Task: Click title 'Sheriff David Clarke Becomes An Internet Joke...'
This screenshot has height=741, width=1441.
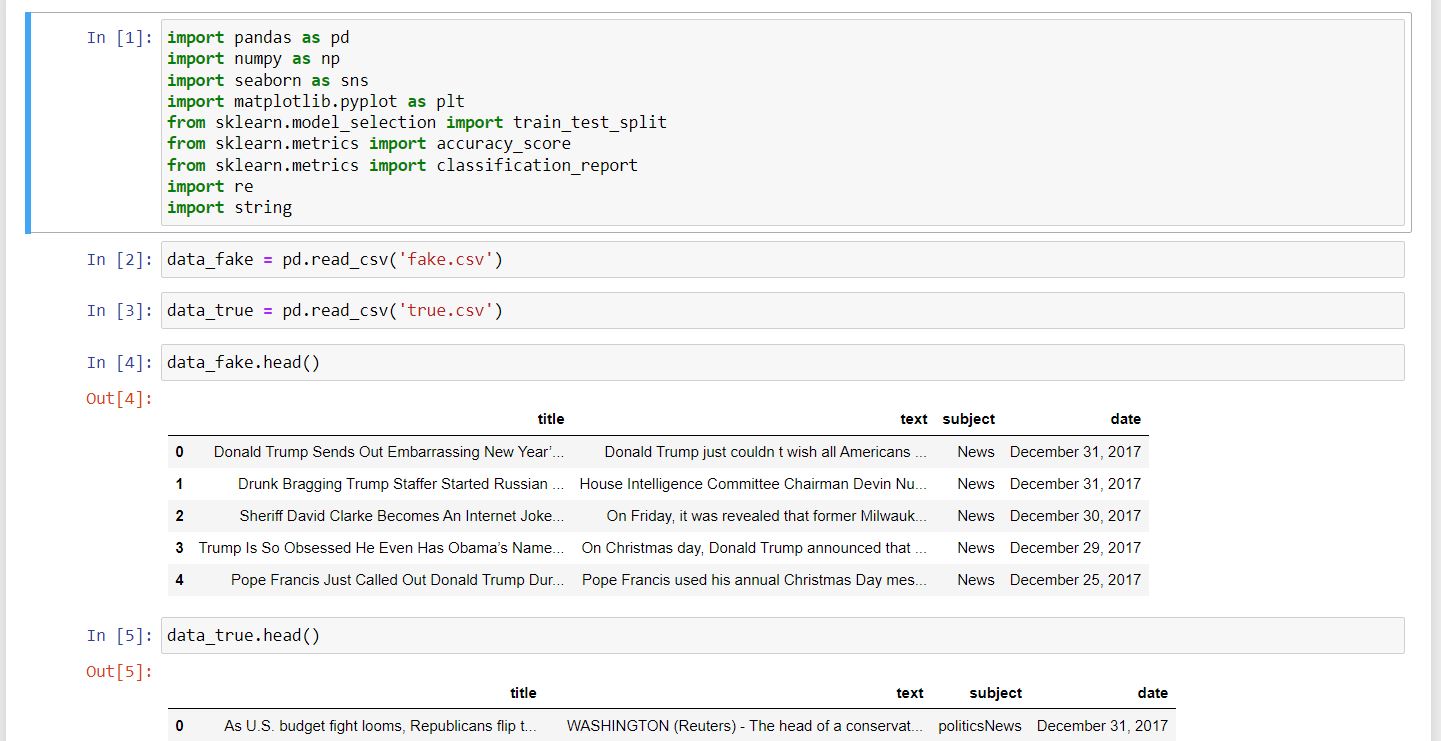Action: 402,516
